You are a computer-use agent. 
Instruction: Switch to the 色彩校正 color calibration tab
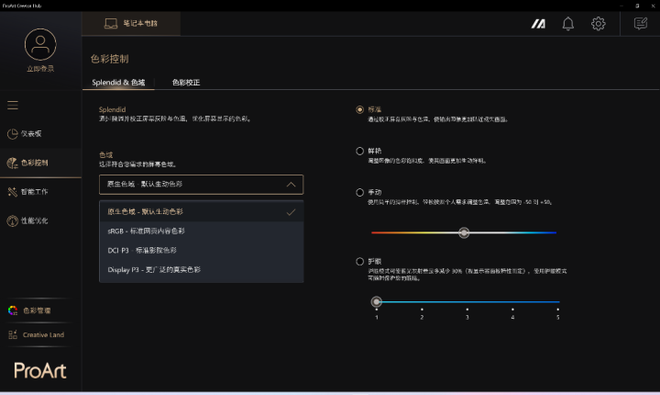186,82
